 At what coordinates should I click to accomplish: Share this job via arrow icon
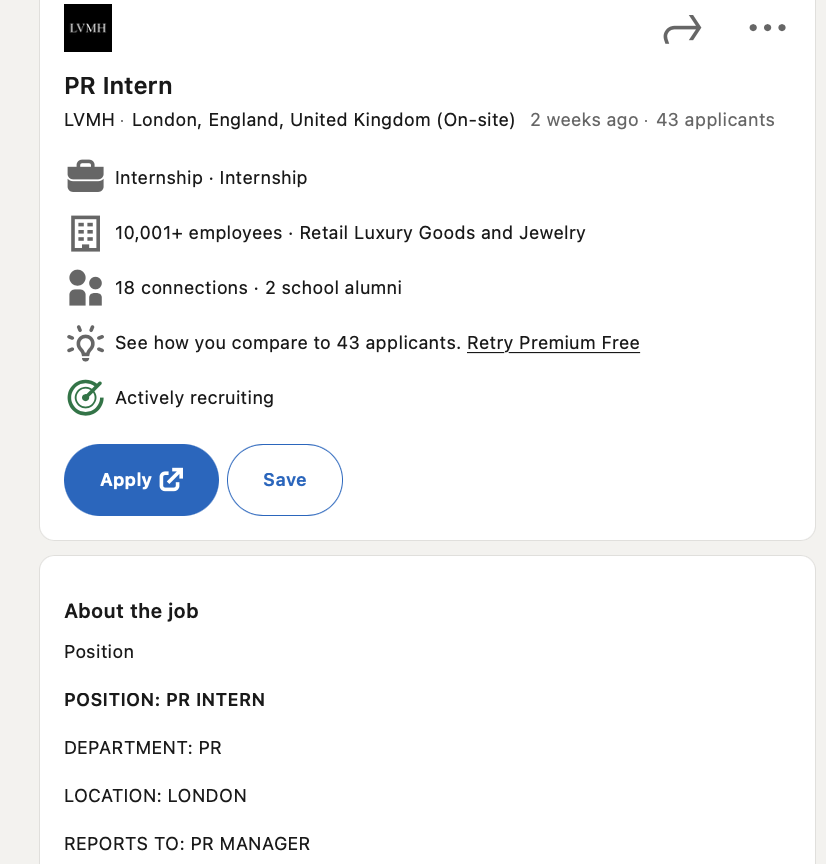click(682, 29)
